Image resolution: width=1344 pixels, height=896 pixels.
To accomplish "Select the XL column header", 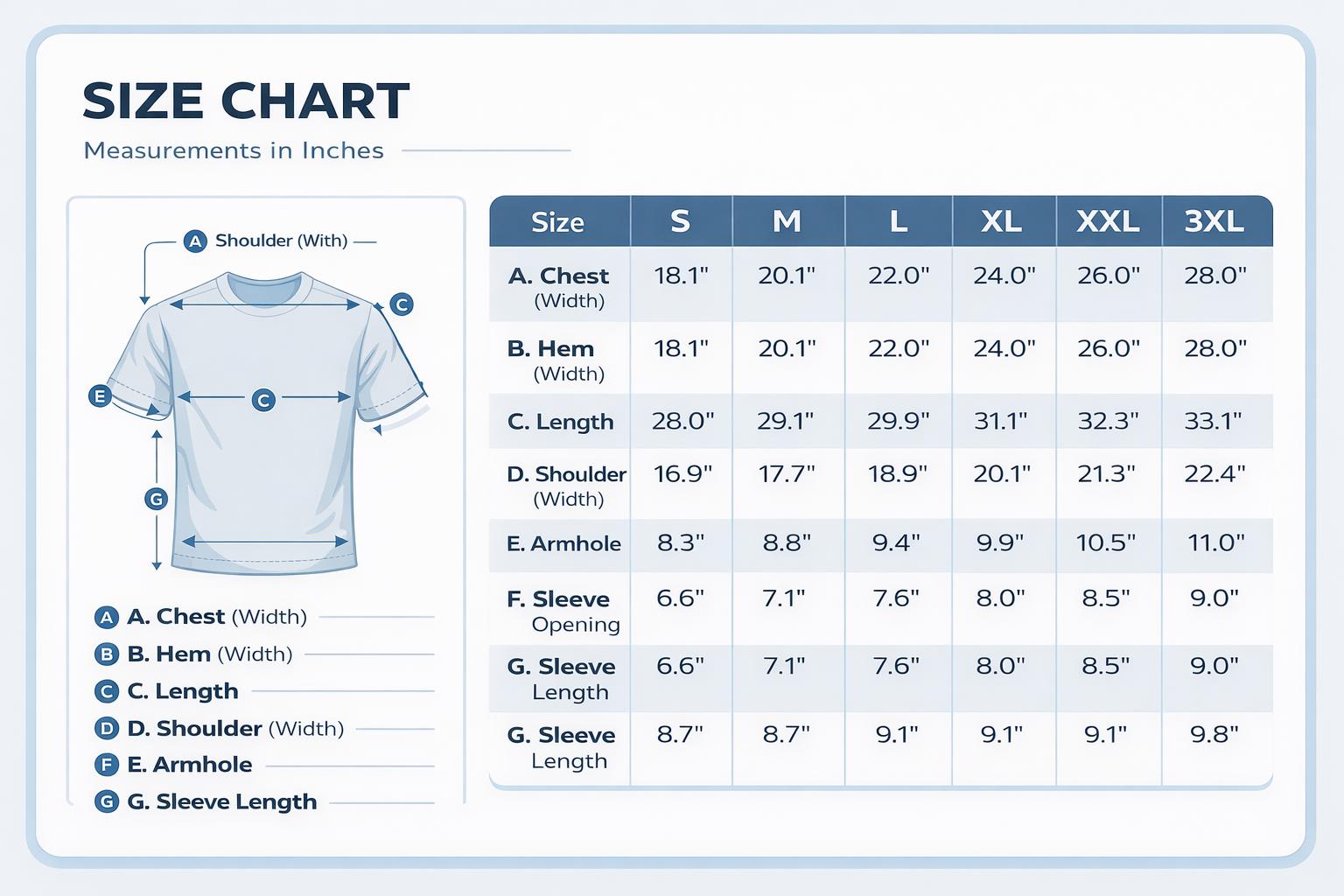I will click(x=1002, y=221).
